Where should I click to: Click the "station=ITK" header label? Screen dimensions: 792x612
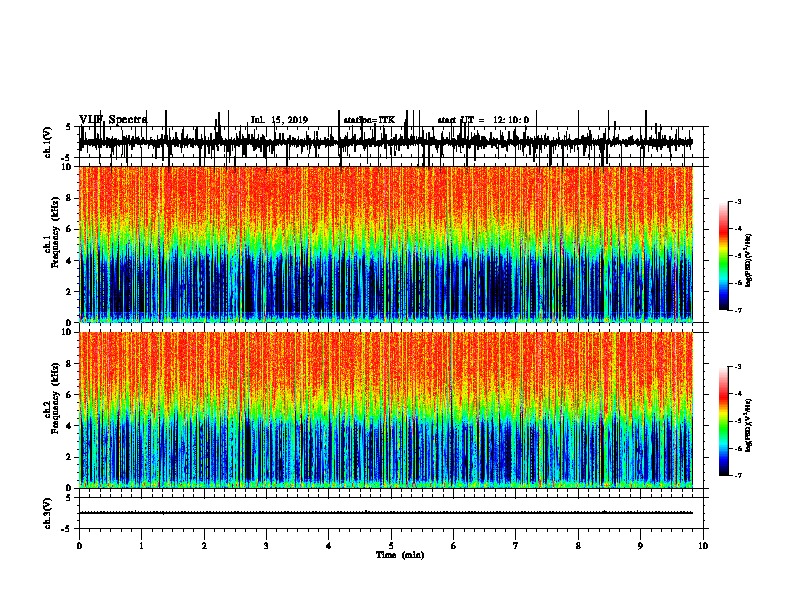(x=369, y=120)
